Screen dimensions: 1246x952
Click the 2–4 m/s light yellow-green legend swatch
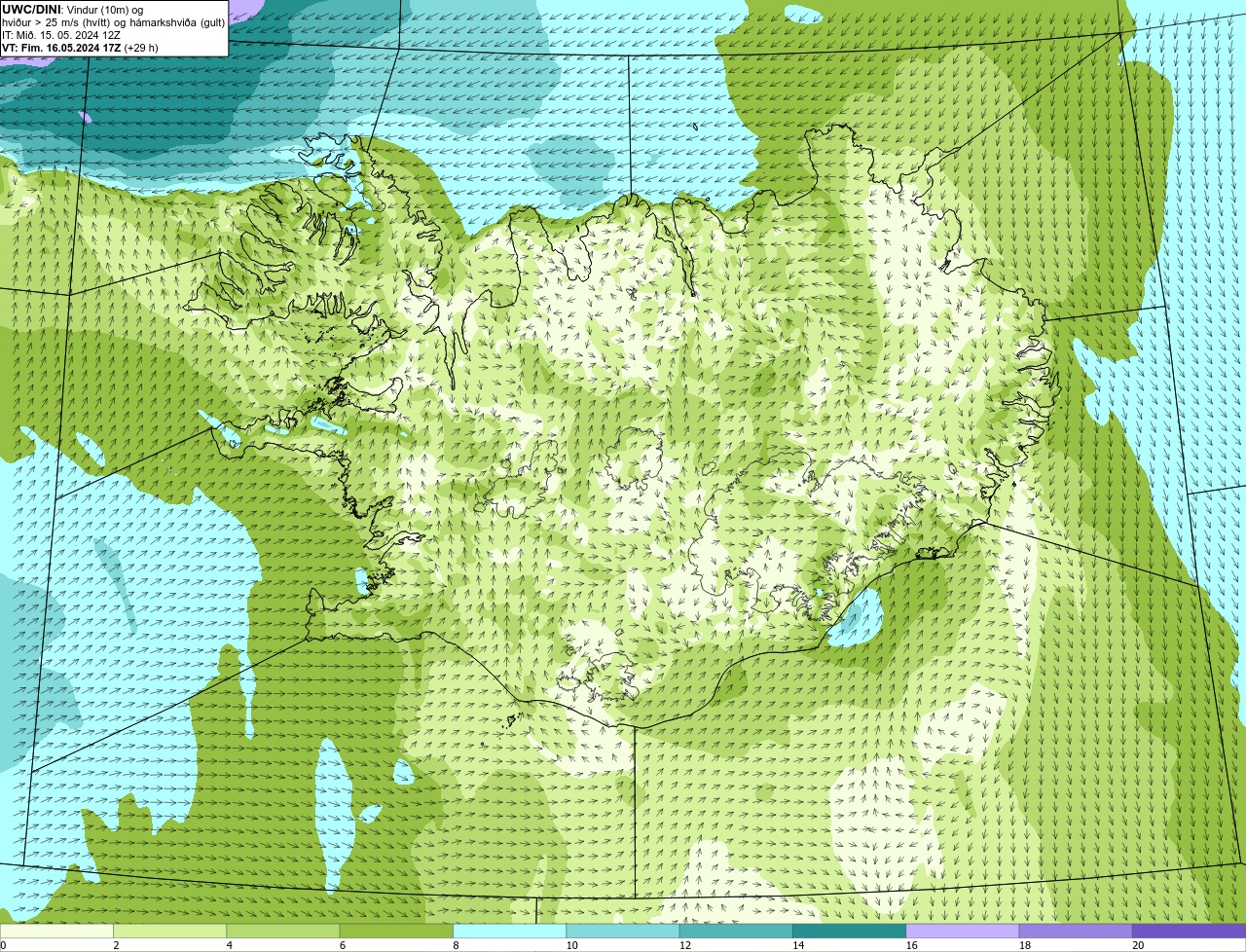point(170,931)
